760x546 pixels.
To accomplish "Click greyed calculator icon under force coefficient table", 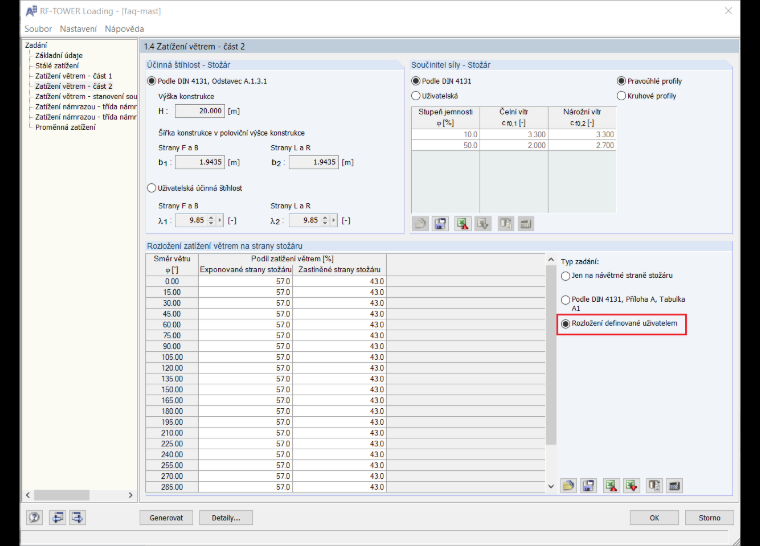I will 526,224.
